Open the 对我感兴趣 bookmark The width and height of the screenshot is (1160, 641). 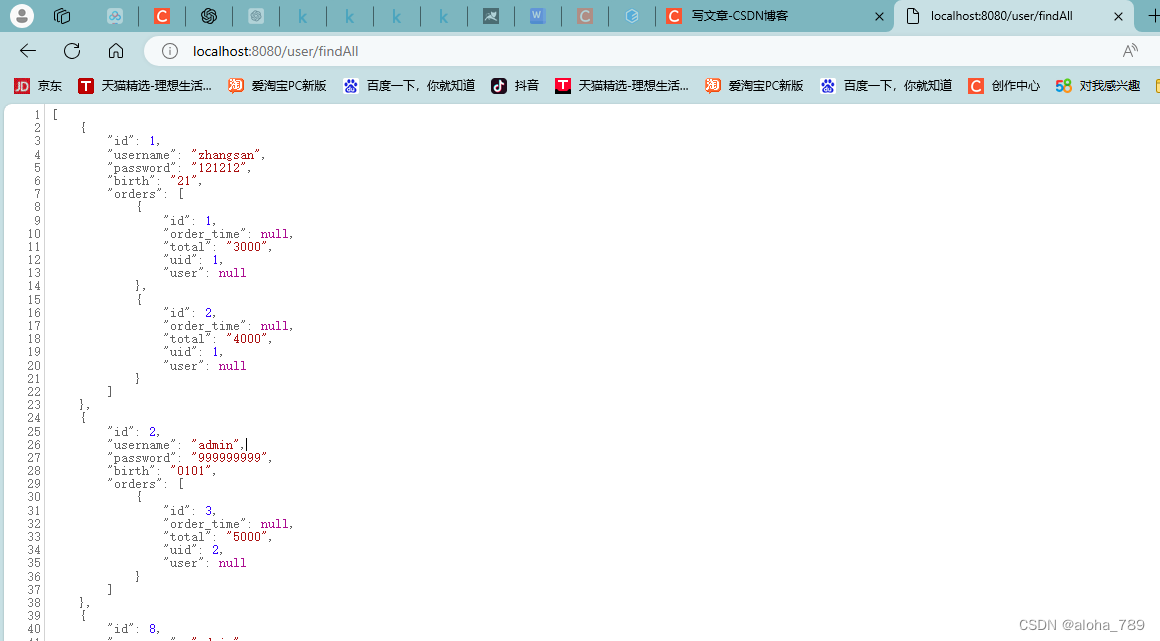pos(1098,86)
